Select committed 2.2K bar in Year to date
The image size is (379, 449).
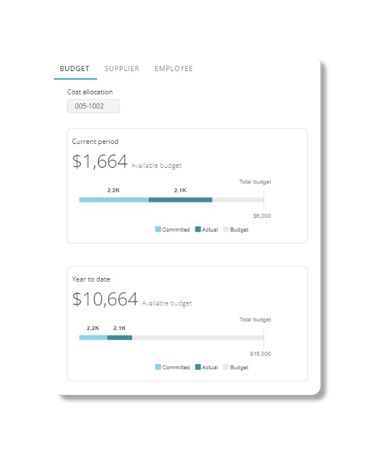[x=93, y=337]
